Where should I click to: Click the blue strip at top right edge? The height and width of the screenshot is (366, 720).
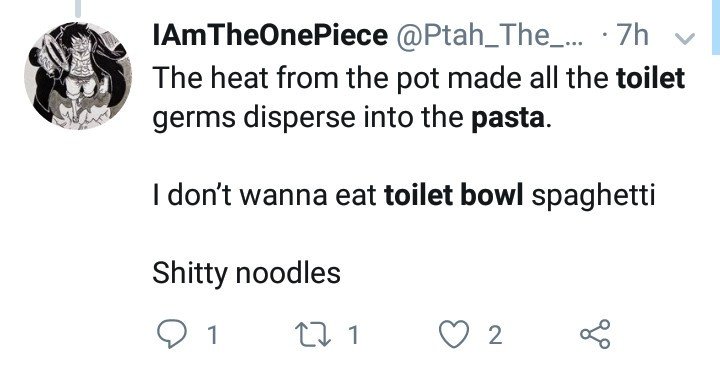(716, 28)
